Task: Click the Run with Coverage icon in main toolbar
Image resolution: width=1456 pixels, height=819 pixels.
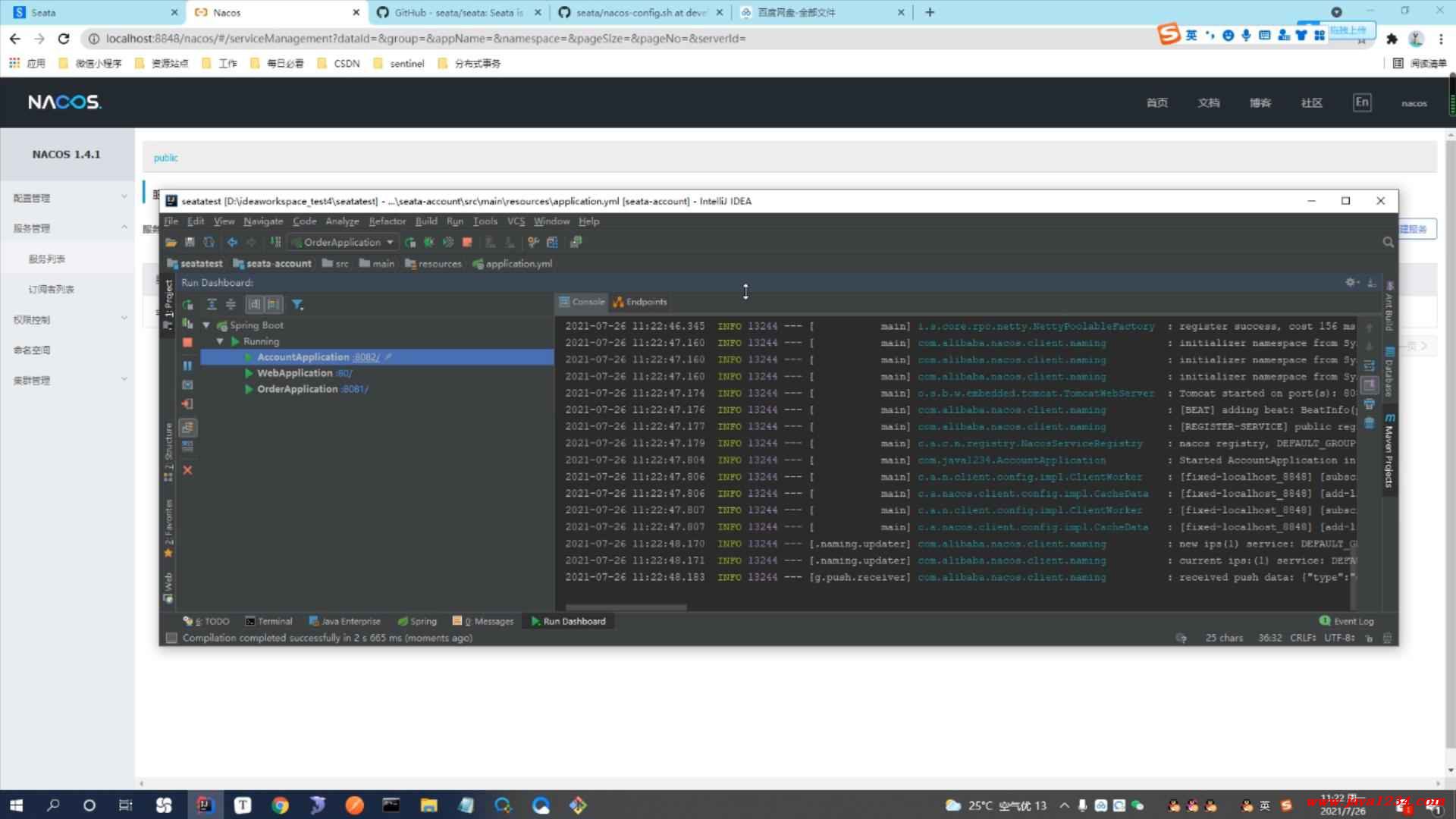Action: click(448, 243)
